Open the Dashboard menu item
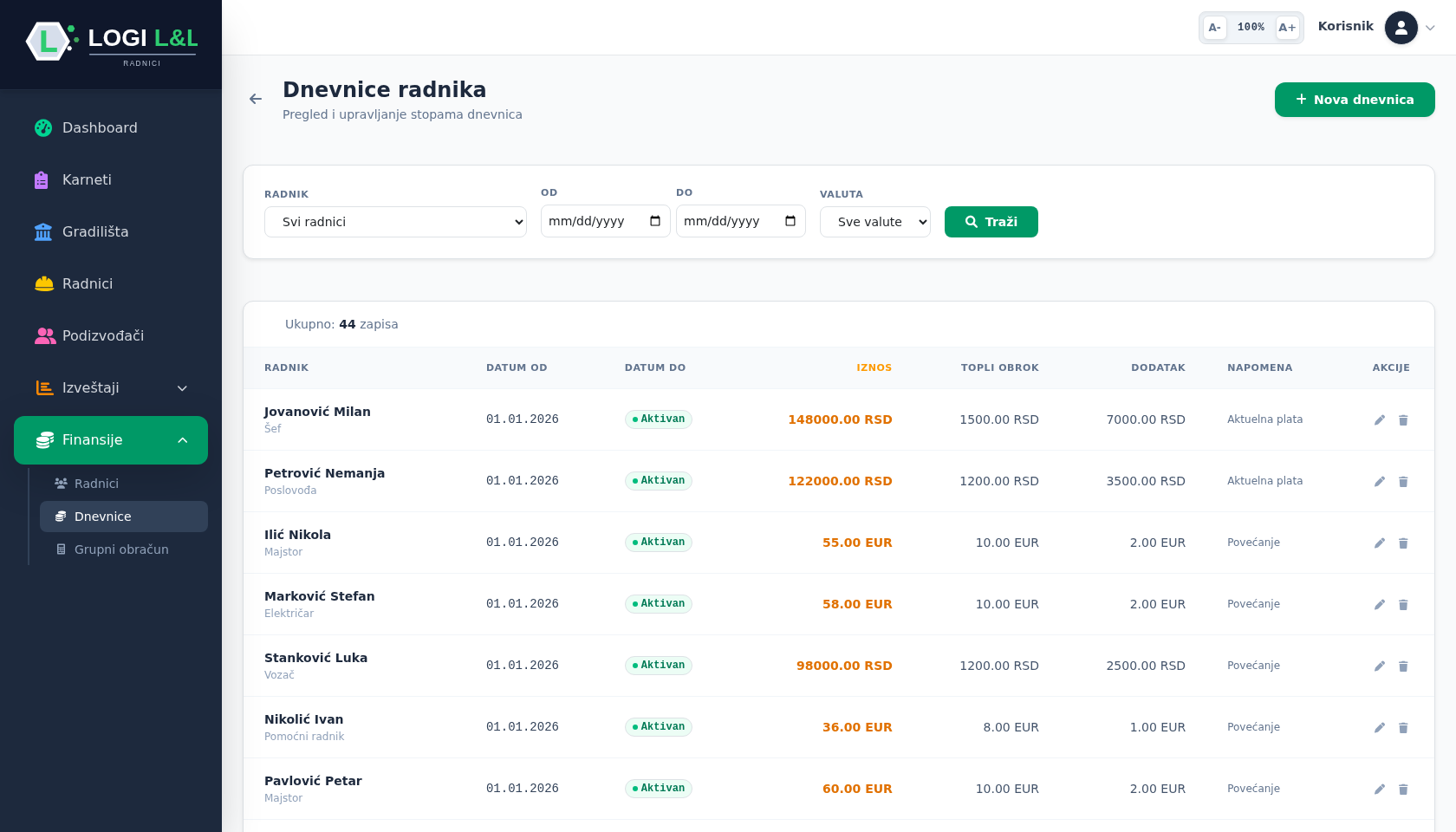This screenshot has width=1456, height=832. [x=111, y=127]
